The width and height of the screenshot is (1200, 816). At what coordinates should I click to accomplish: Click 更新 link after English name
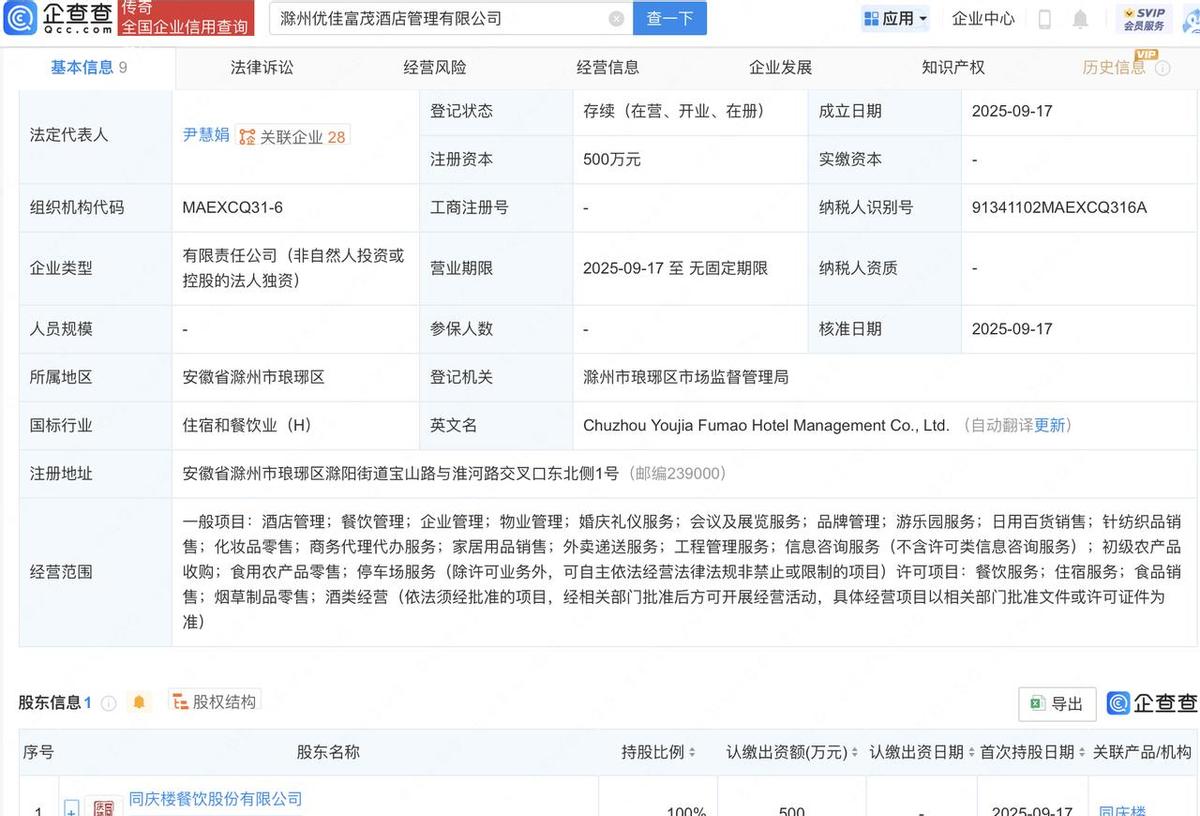click(x=1050, y=425)
